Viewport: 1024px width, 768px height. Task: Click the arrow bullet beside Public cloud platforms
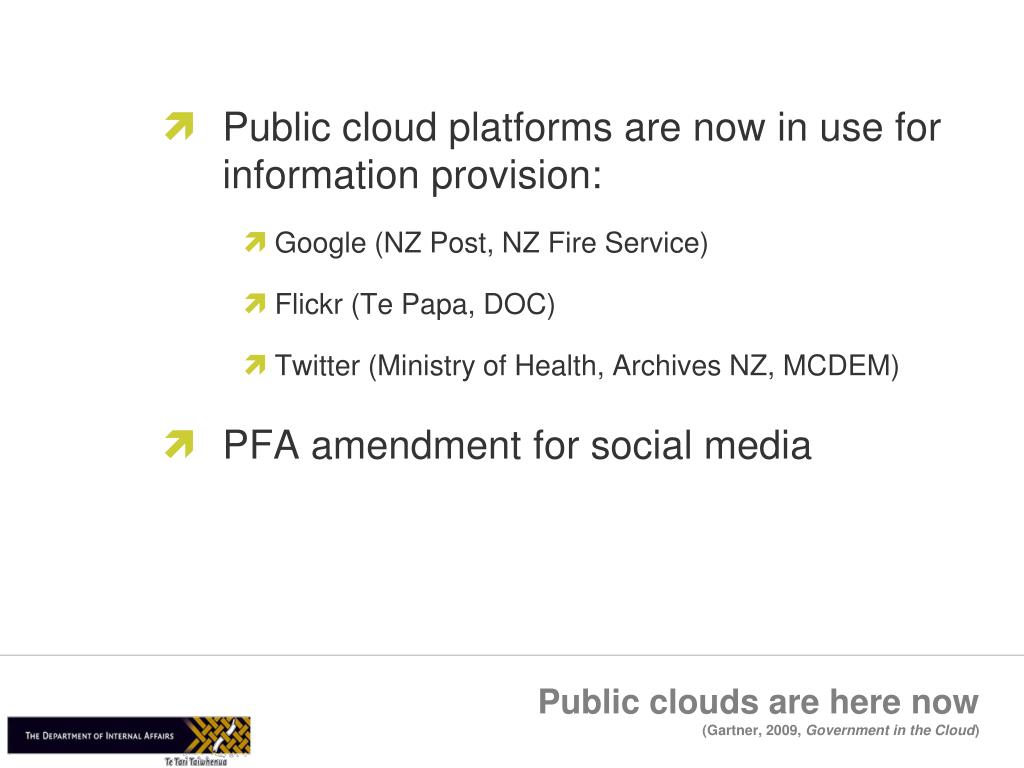tap(180, 126)
